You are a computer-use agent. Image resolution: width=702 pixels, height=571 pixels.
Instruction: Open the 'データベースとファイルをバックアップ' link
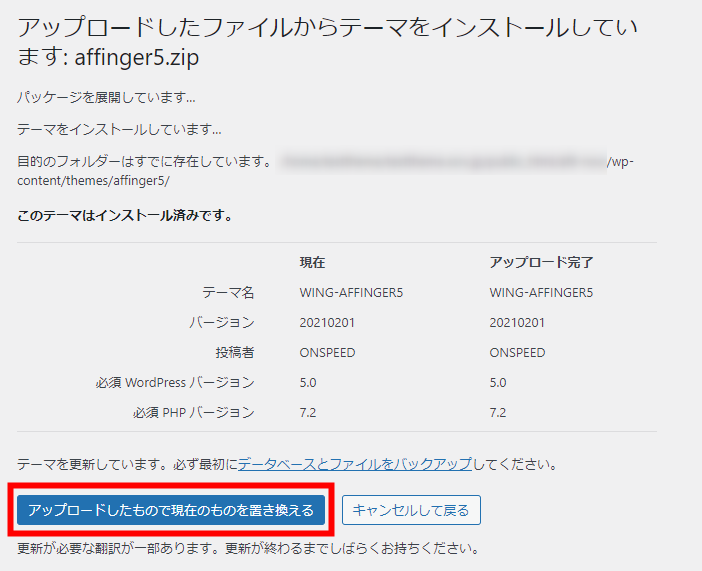(x=355, y=464)
